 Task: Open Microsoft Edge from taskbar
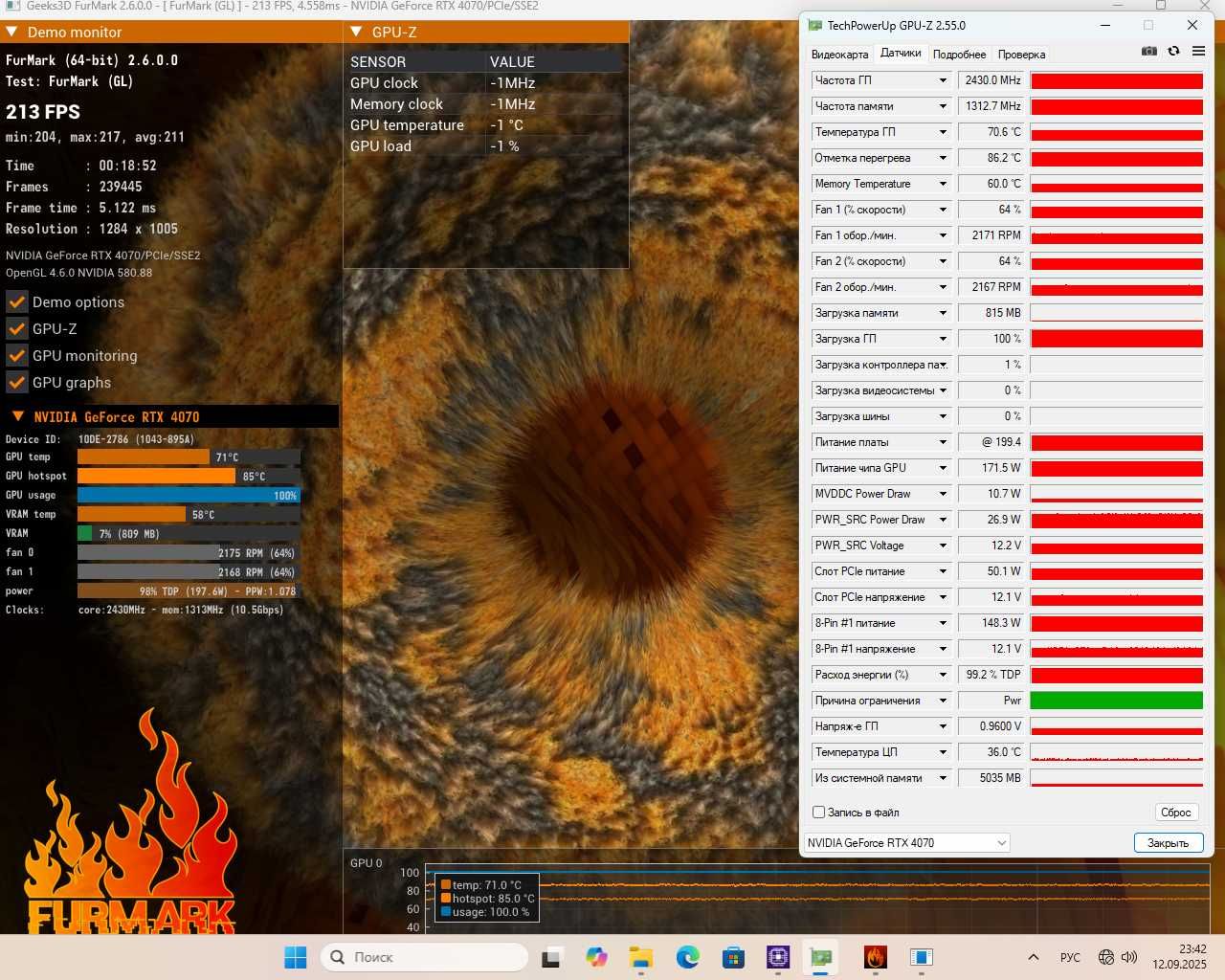pos(687,957)
